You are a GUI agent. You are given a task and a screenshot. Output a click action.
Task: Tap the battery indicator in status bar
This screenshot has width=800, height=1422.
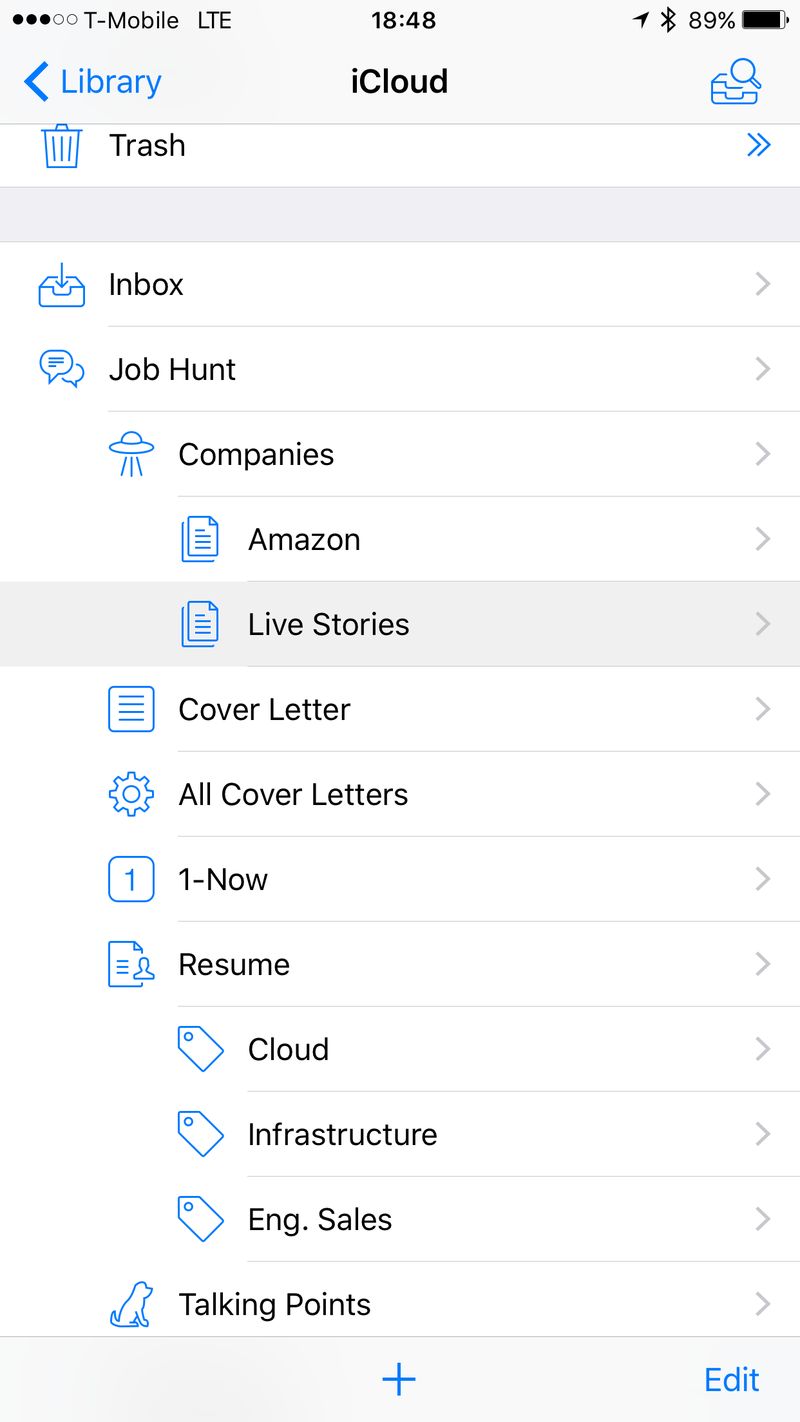click(x=765, y=20)
